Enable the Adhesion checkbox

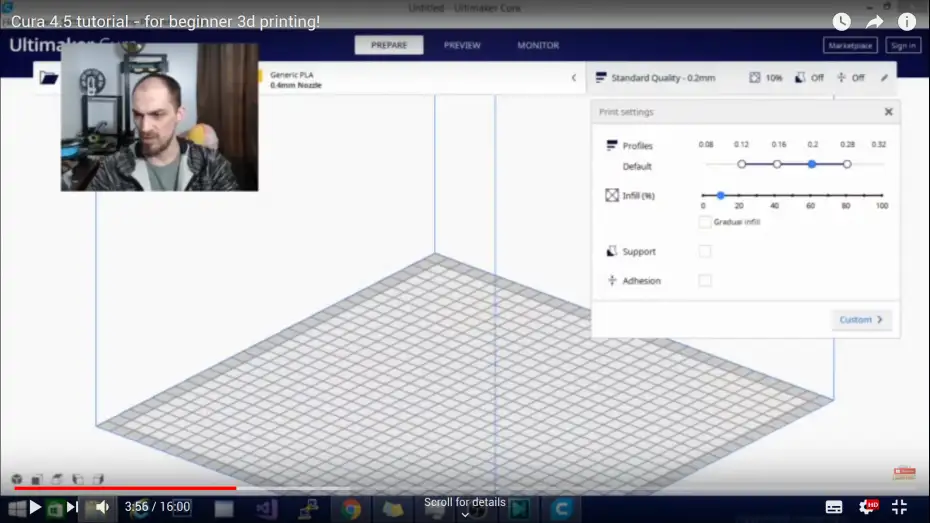[x=705, y=280]
